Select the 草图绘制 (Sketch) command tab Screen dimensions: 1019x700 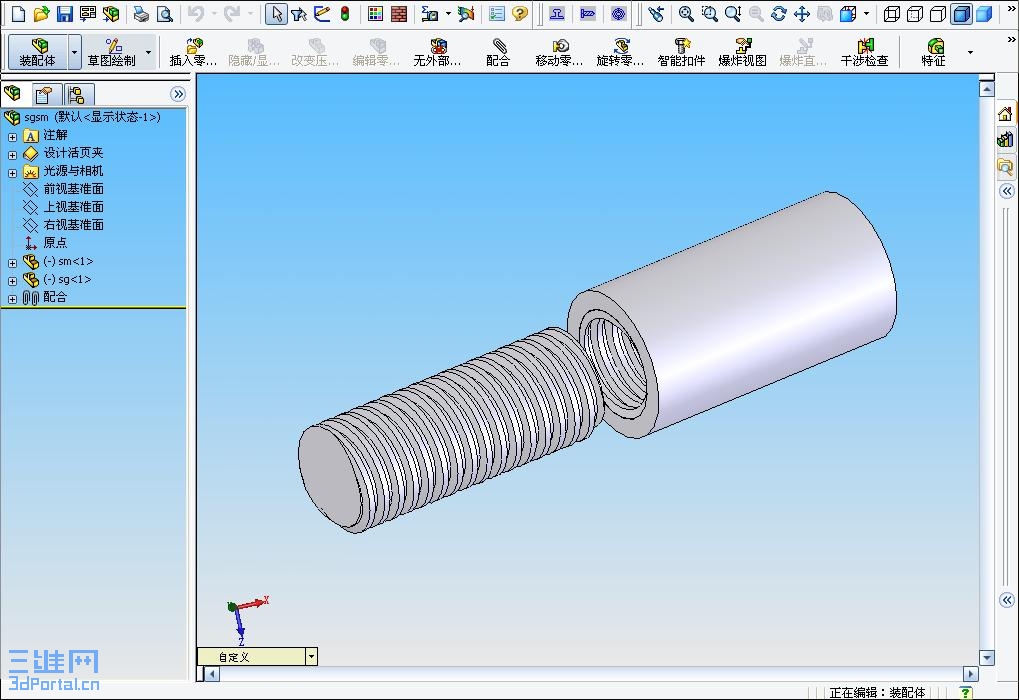pyautogui.click(x=112, y=52)
